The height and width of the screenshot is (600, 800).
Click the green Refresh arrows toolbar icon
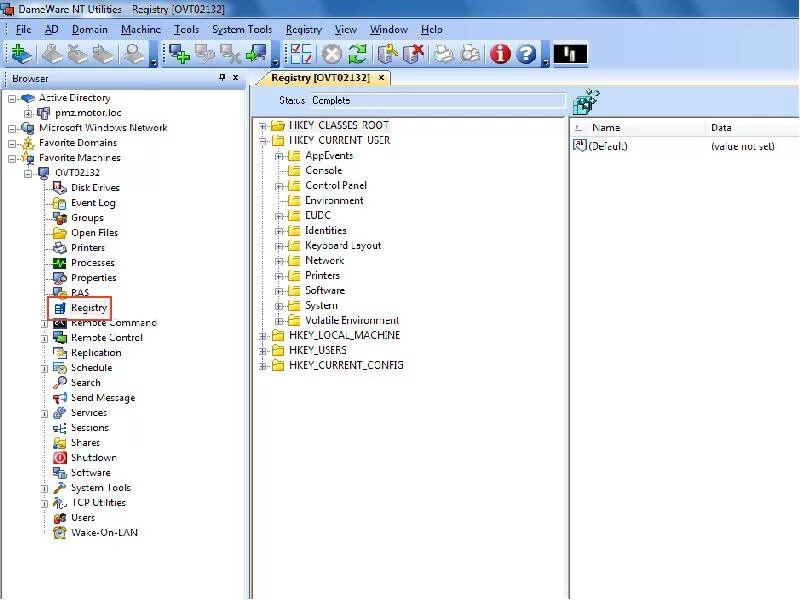(x=358, y=54)
